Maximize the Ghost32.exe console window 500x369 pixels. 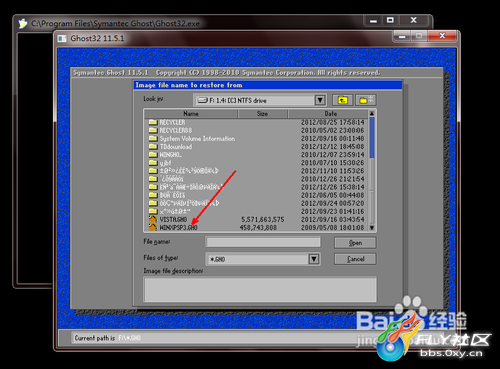point(390,20)
